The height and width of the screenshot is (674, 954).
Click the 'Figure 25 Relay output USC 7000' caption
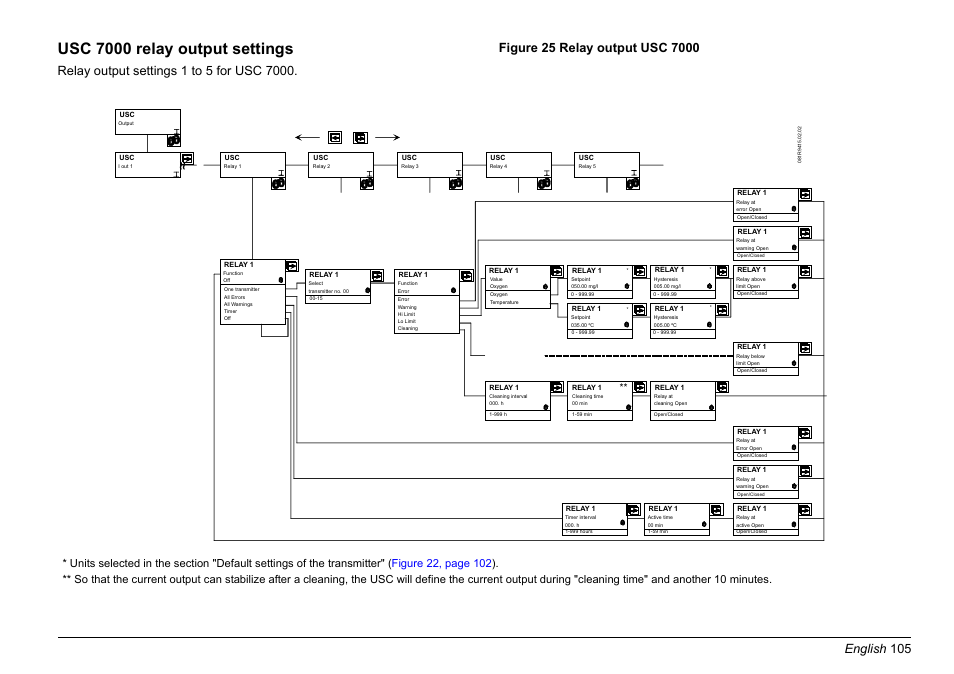tap(599, 48)
